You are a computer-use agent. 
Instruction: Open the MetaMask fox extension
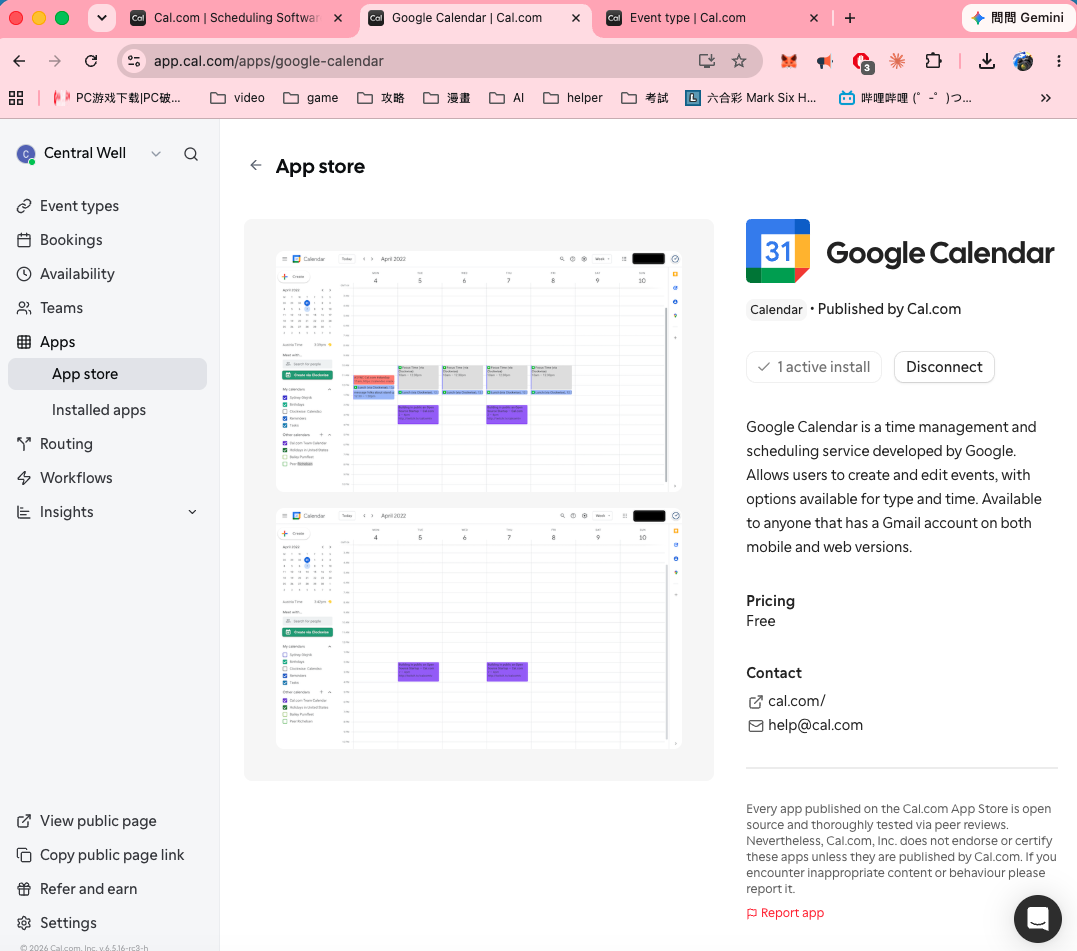point(789,61)
